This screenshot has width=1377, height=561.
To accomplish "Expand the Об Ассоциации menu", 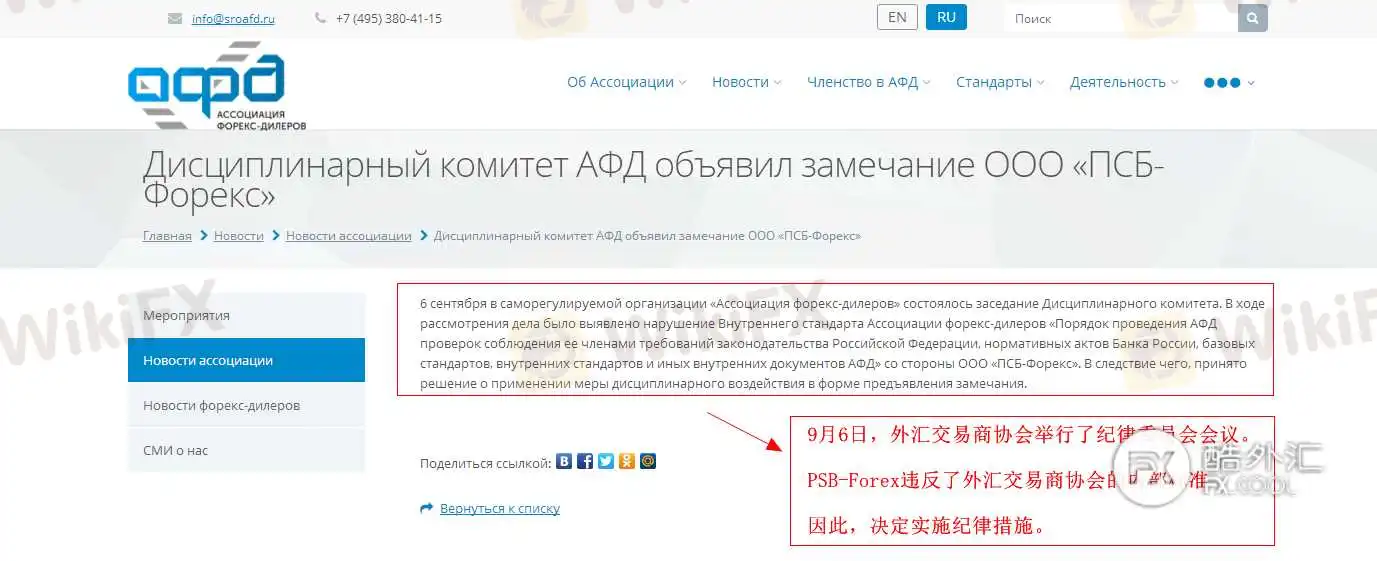I will 626,82.
